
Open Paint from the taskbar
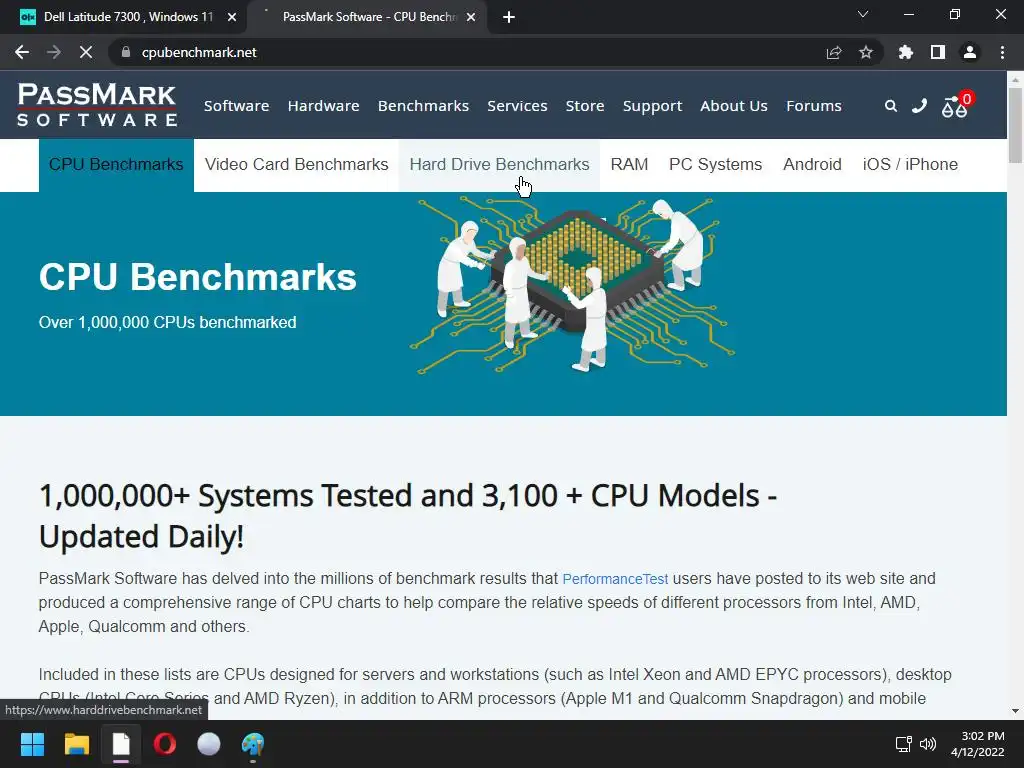[253, 744]
